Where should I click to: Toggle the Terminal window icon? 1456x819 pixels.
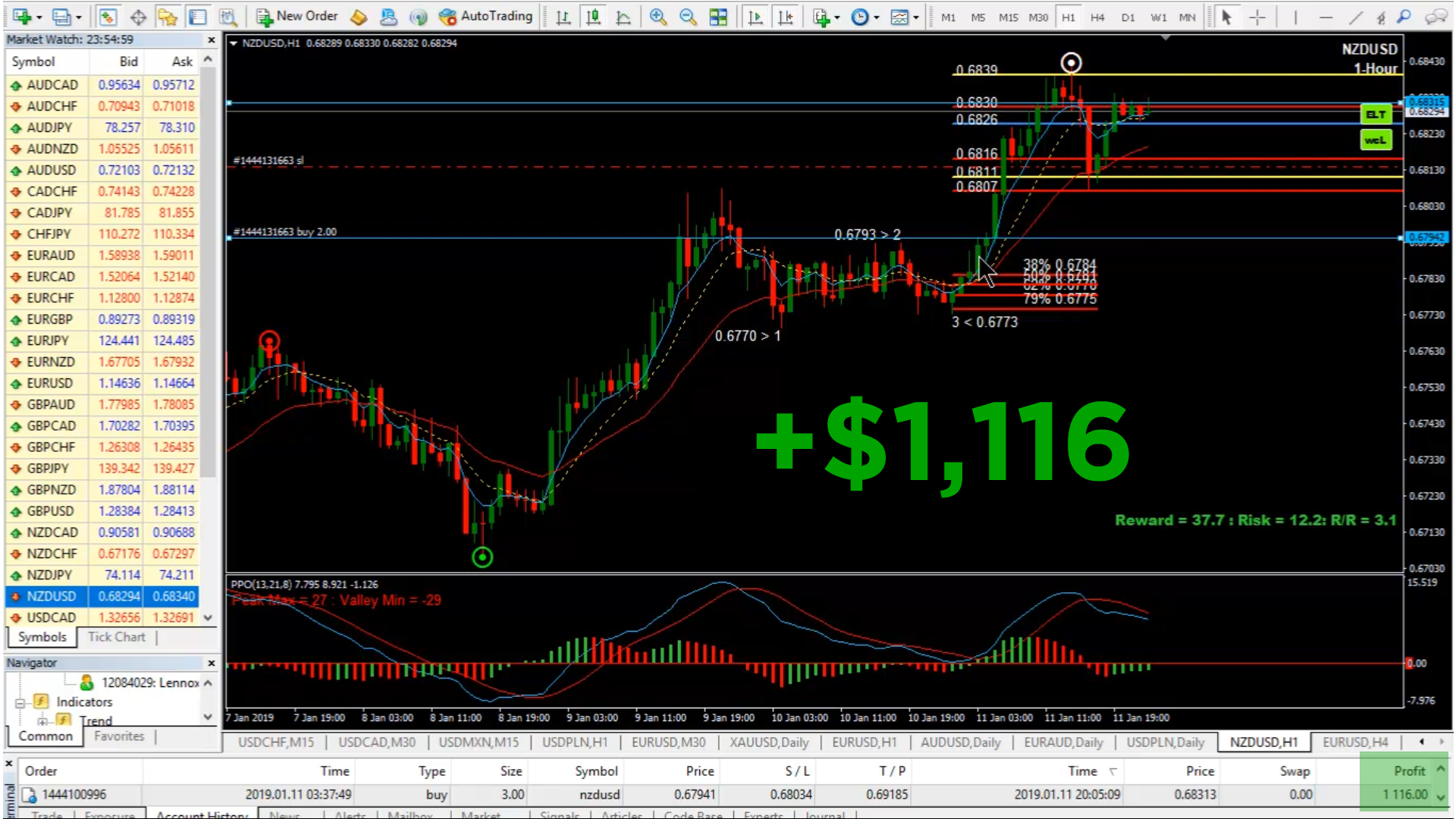tap(198, 16)
